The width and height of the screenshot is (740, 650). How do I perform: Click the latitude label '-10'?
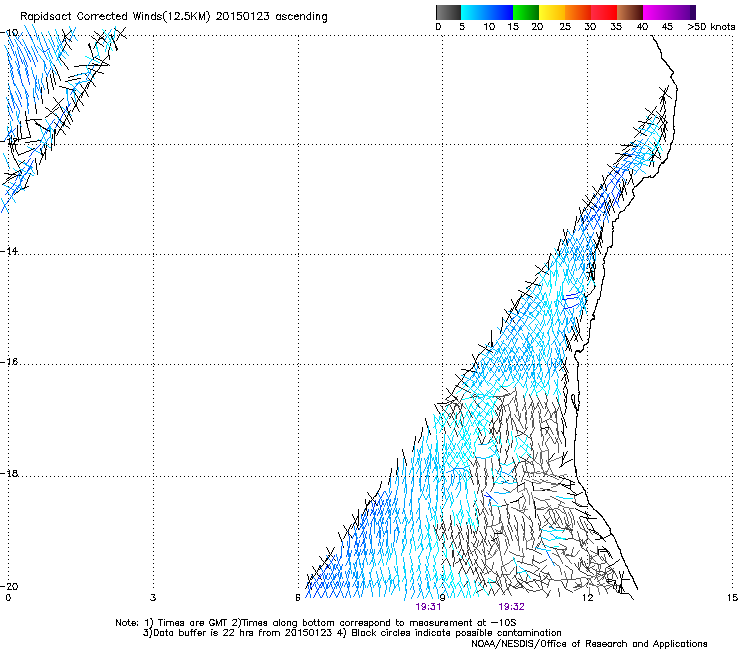tap(9, 33)
